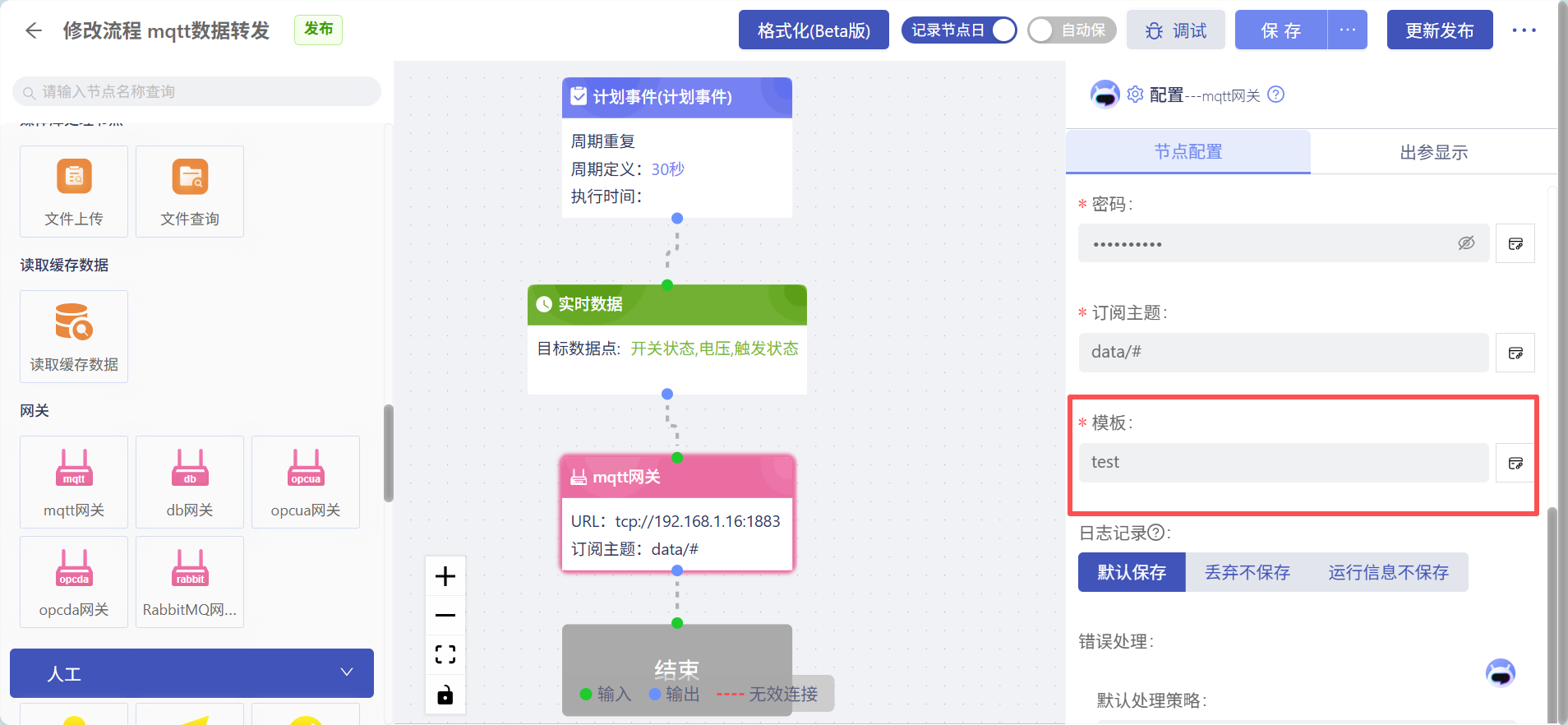Image resolution: width=1568 pixels, height=725 pixels.
Task: Click into the 密码 input field
Action: pyautogui.click(x=1284, y=243)
